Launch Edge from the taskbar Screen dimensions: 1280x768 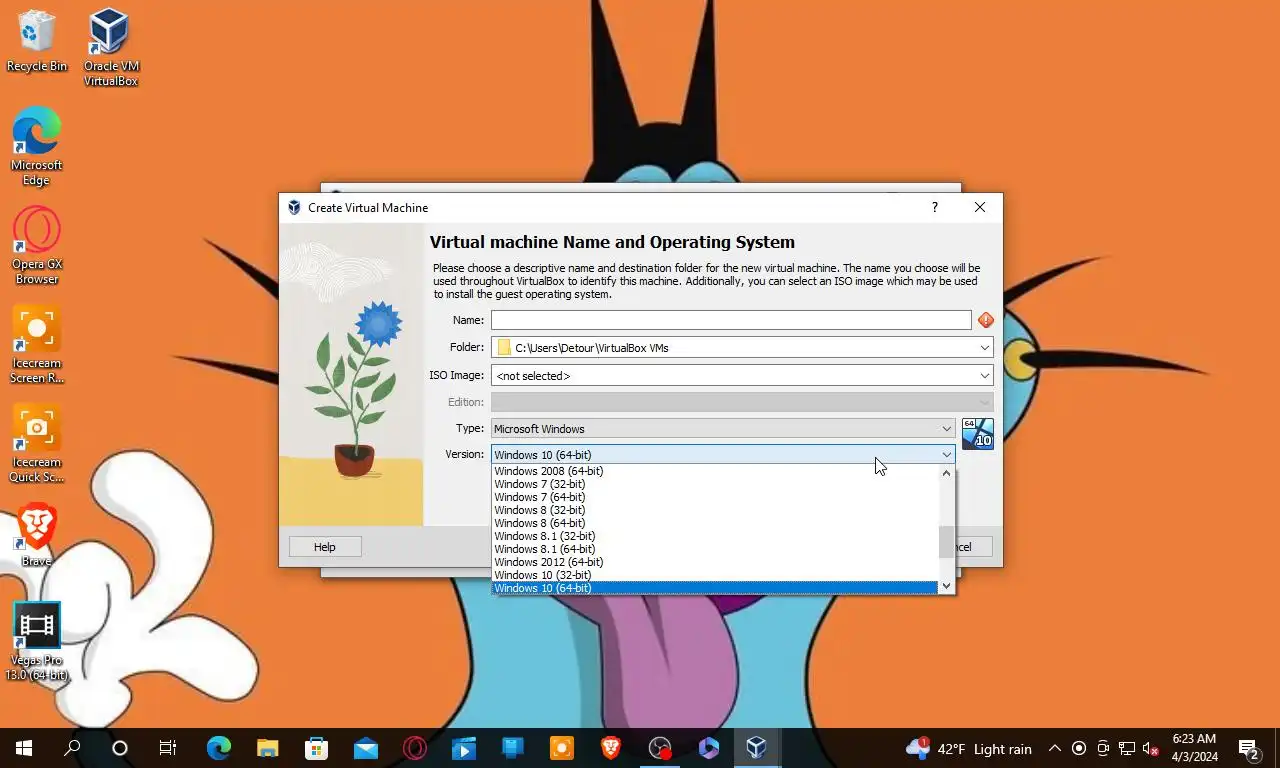click(x=219, y=748)
